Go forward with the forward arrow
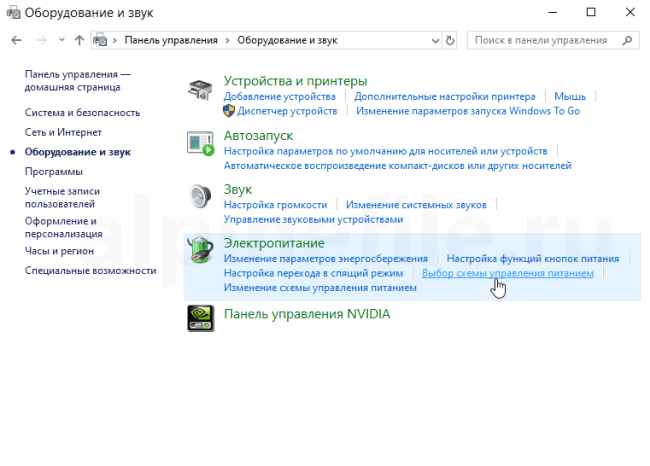This screenshot has width=650, height=466. point(41,40)
